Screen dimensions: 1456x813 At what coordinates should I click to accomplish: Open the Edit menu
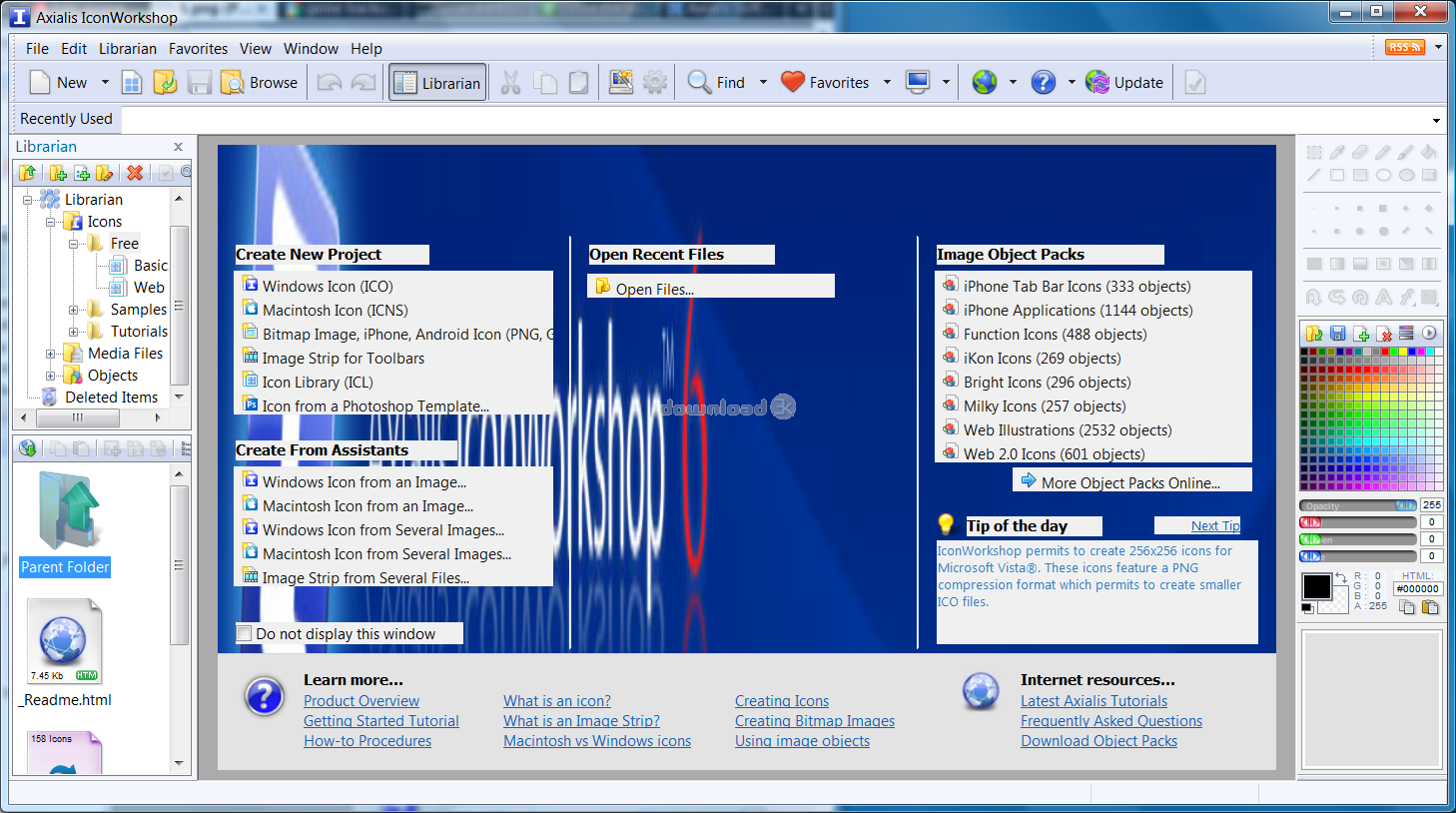tap(74, 48)
